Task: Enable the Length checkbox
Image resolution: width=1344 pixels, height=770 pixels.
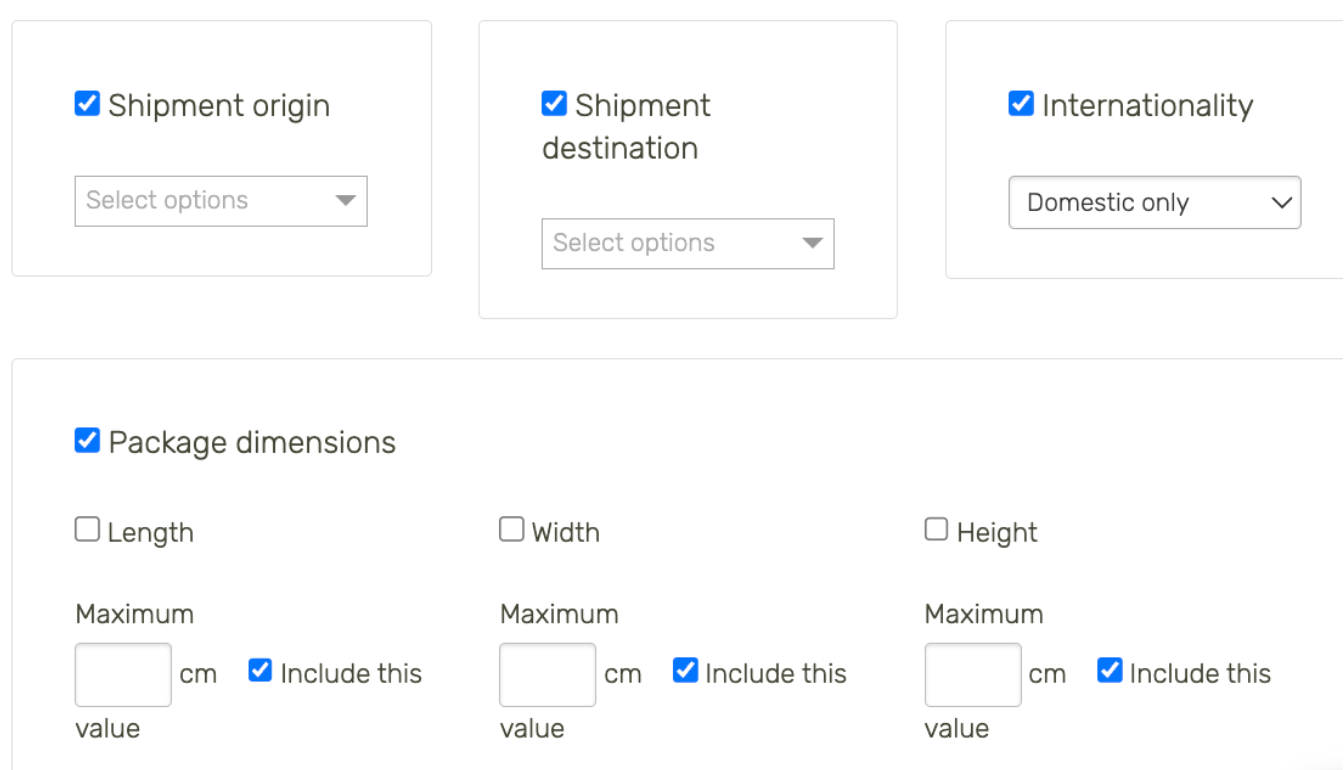Action: click(87, 530)
